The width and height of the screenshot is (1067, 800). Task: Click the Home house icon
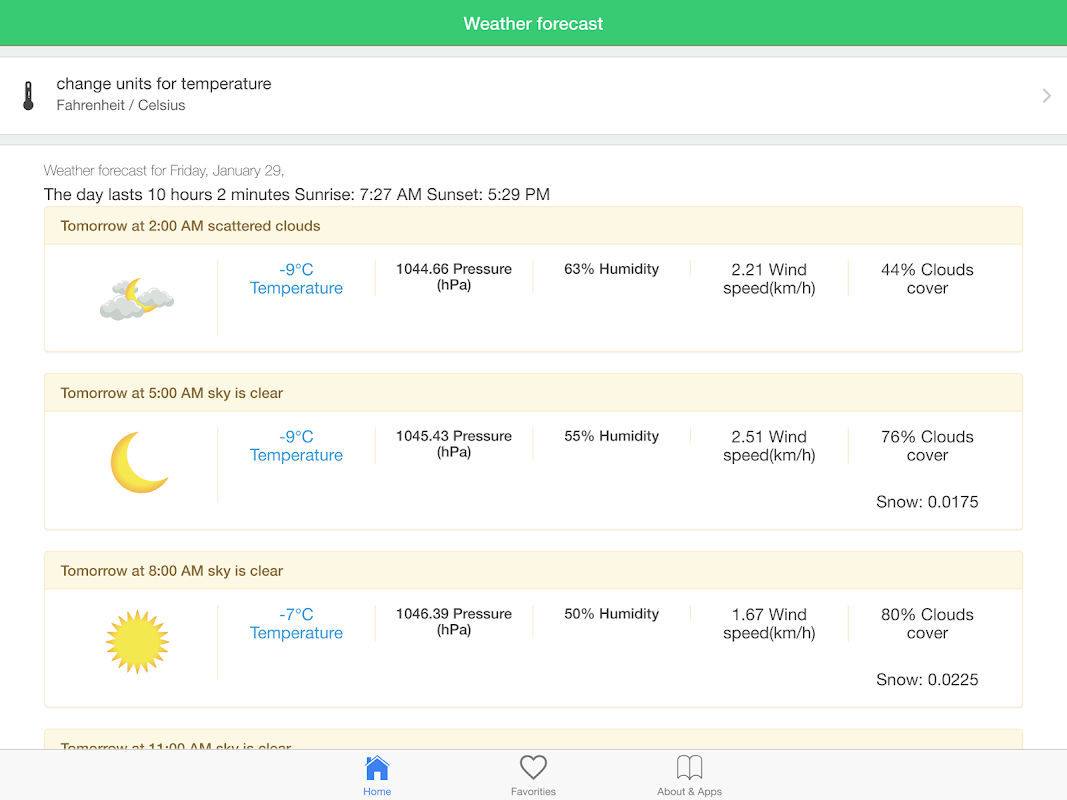click(x=377, y=768)
